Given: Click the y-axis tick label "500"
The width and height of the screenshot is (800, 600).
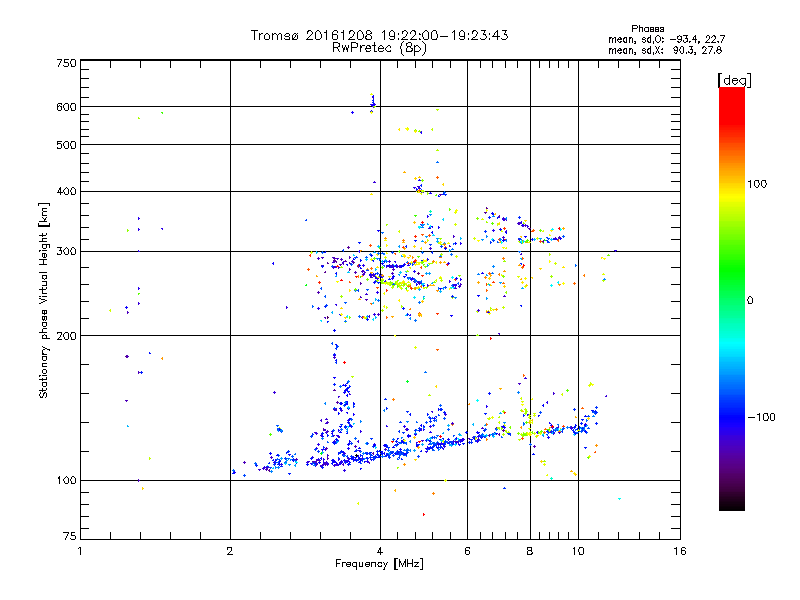Looking at the screenshot, I should [x=66, y=145].
